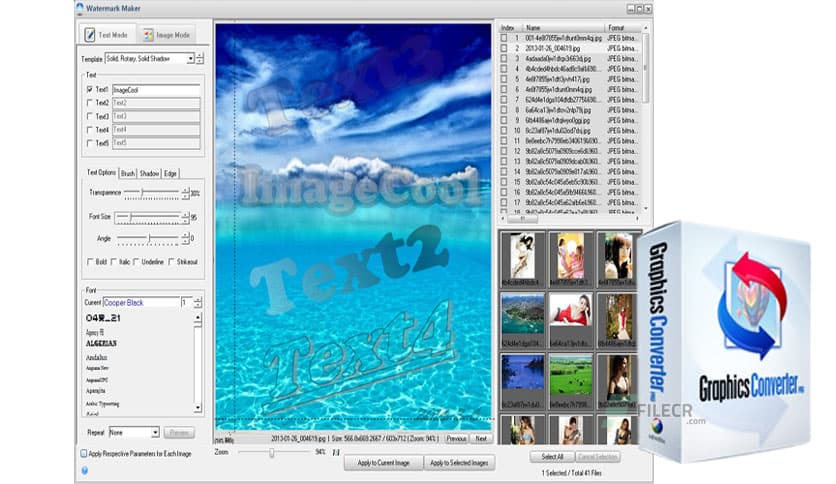The image size is (836, 484).
Task: Click the Previous image button
Action: (456, 438)
